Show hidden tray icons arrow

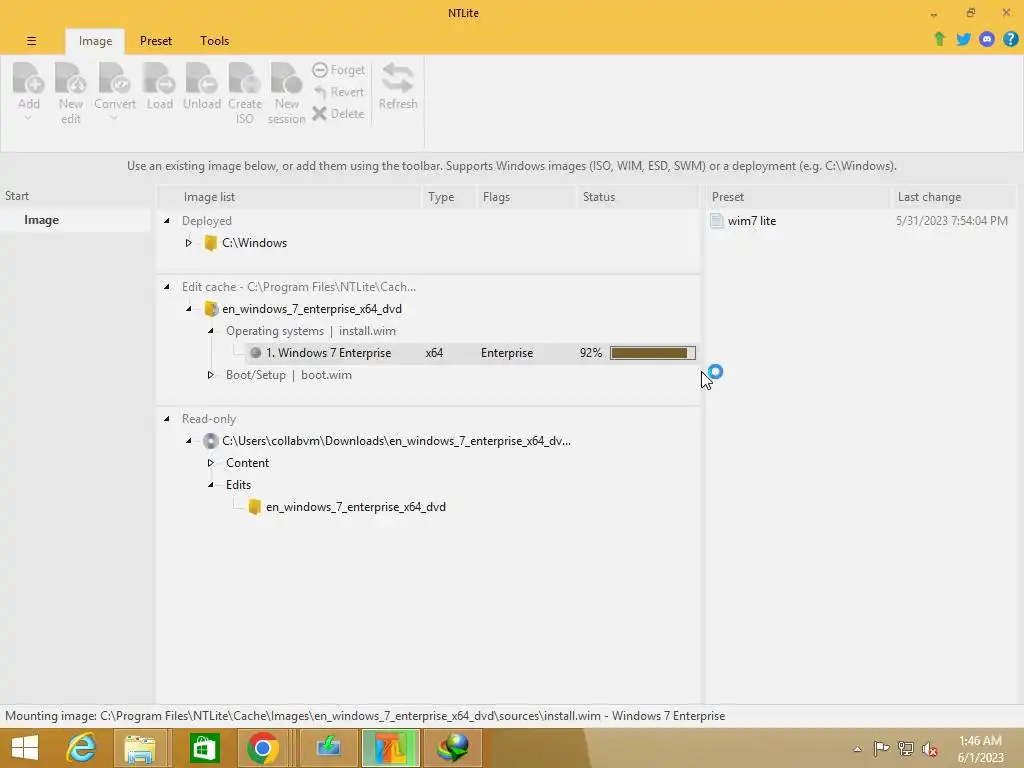pyautogui.click(x=857, y=749)
